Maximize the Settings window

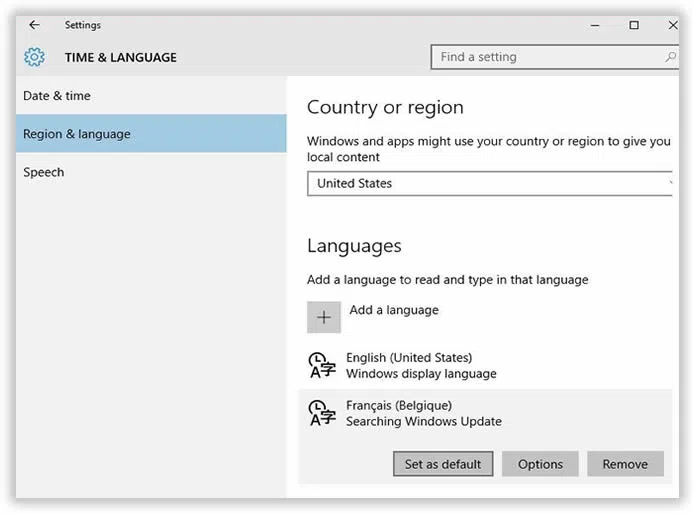click(634, 25)
